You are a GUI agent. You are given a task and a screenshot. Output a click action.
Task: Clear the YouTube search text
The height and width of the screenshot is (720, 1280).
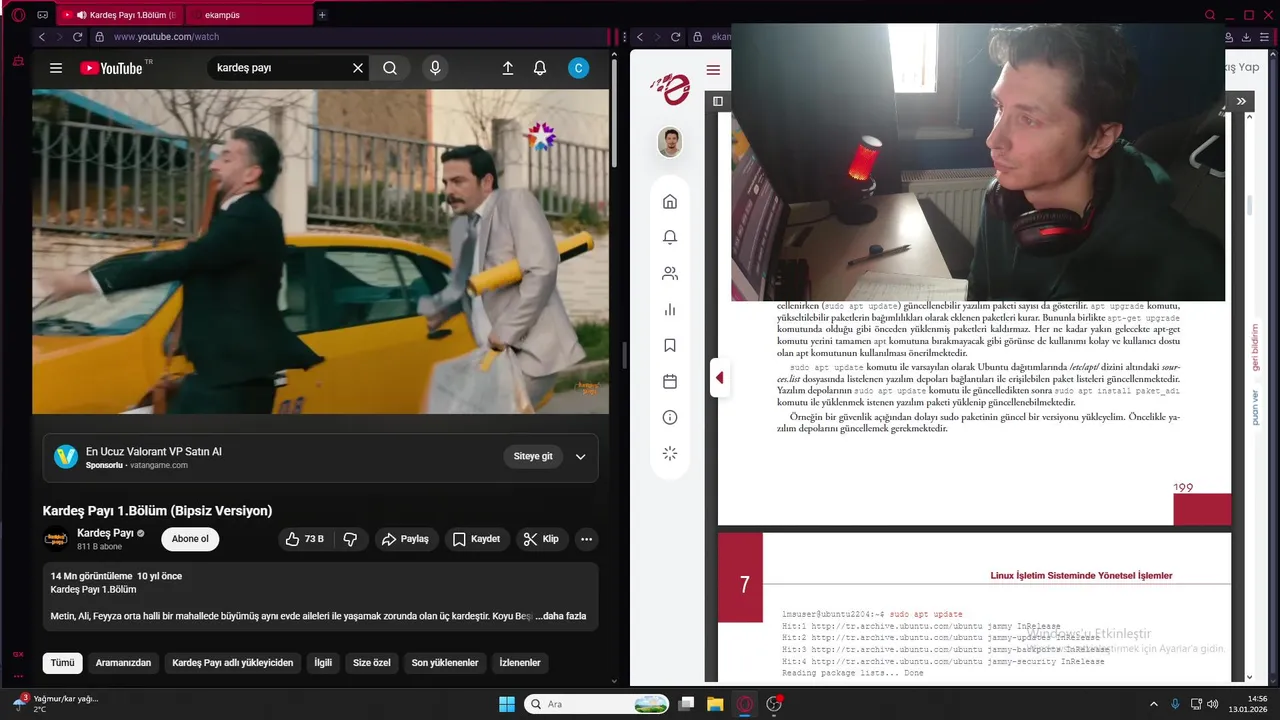pos(358,68)
